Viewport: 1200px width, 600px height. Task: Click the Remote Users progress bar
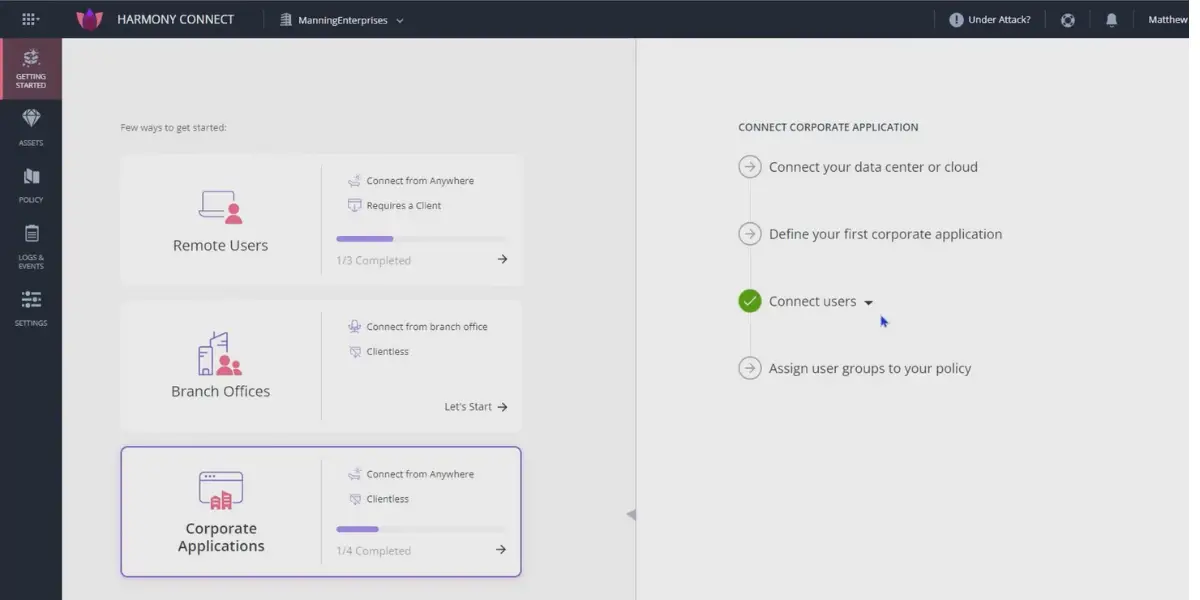tap(422, 239)
